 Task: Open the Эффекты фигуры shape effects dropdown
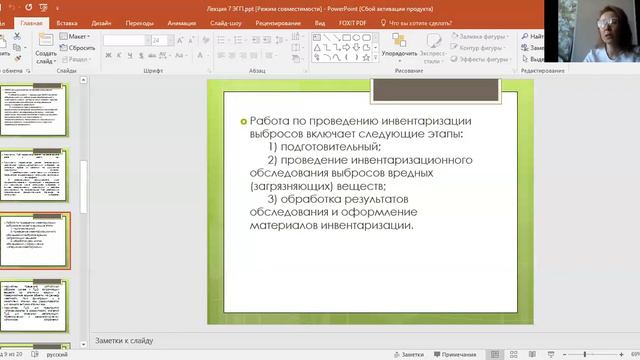[x=480, y=59]
